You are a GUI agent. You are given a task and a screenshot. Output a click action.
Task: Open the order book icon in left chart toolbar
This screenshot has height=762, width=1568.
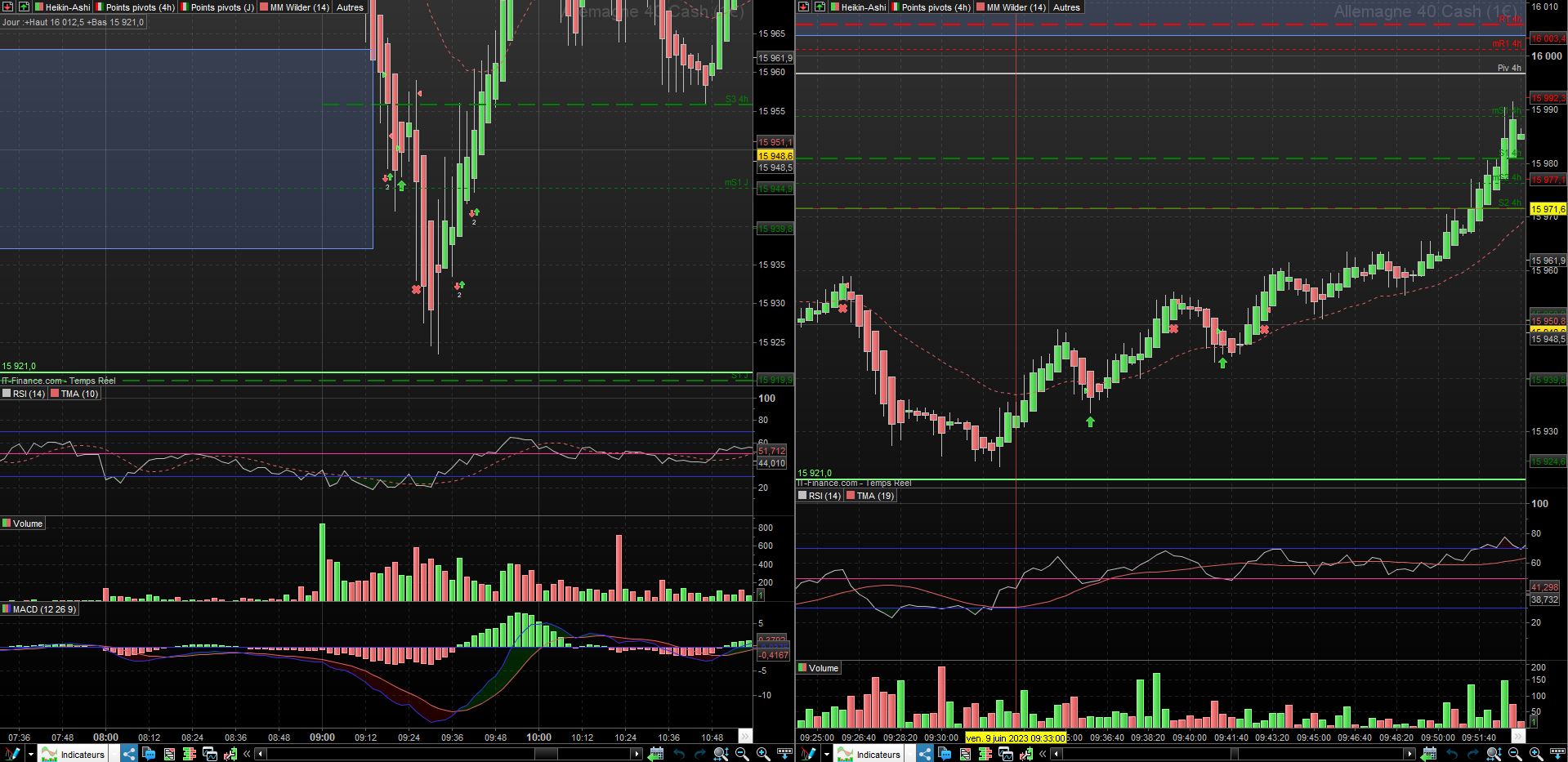tap(190, 754)
